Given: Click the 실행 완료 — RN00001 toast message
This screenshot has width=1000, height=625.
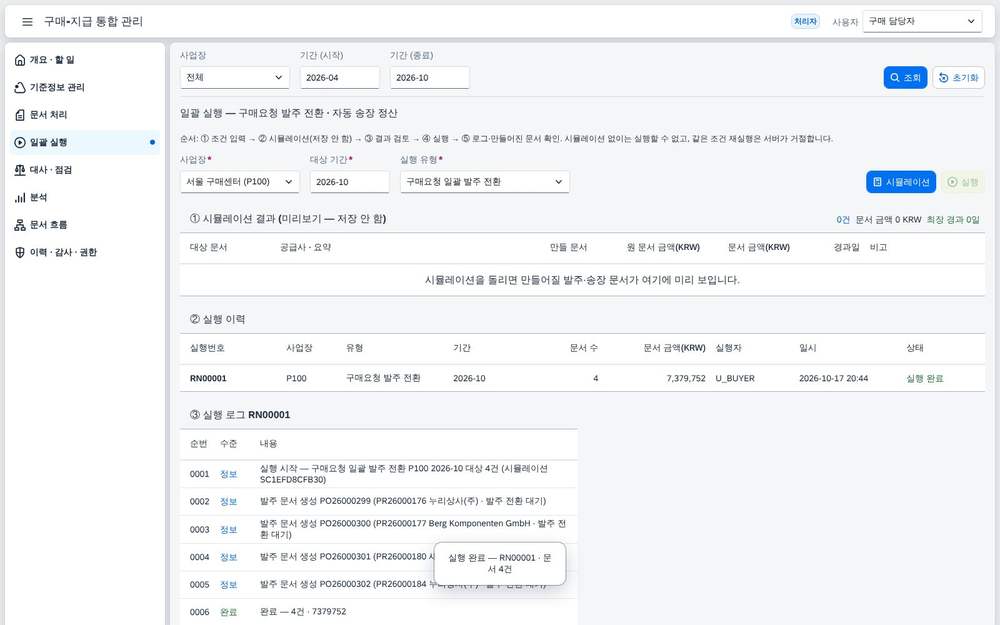Looking at the screenshot, I should click(x=499, y=563).
